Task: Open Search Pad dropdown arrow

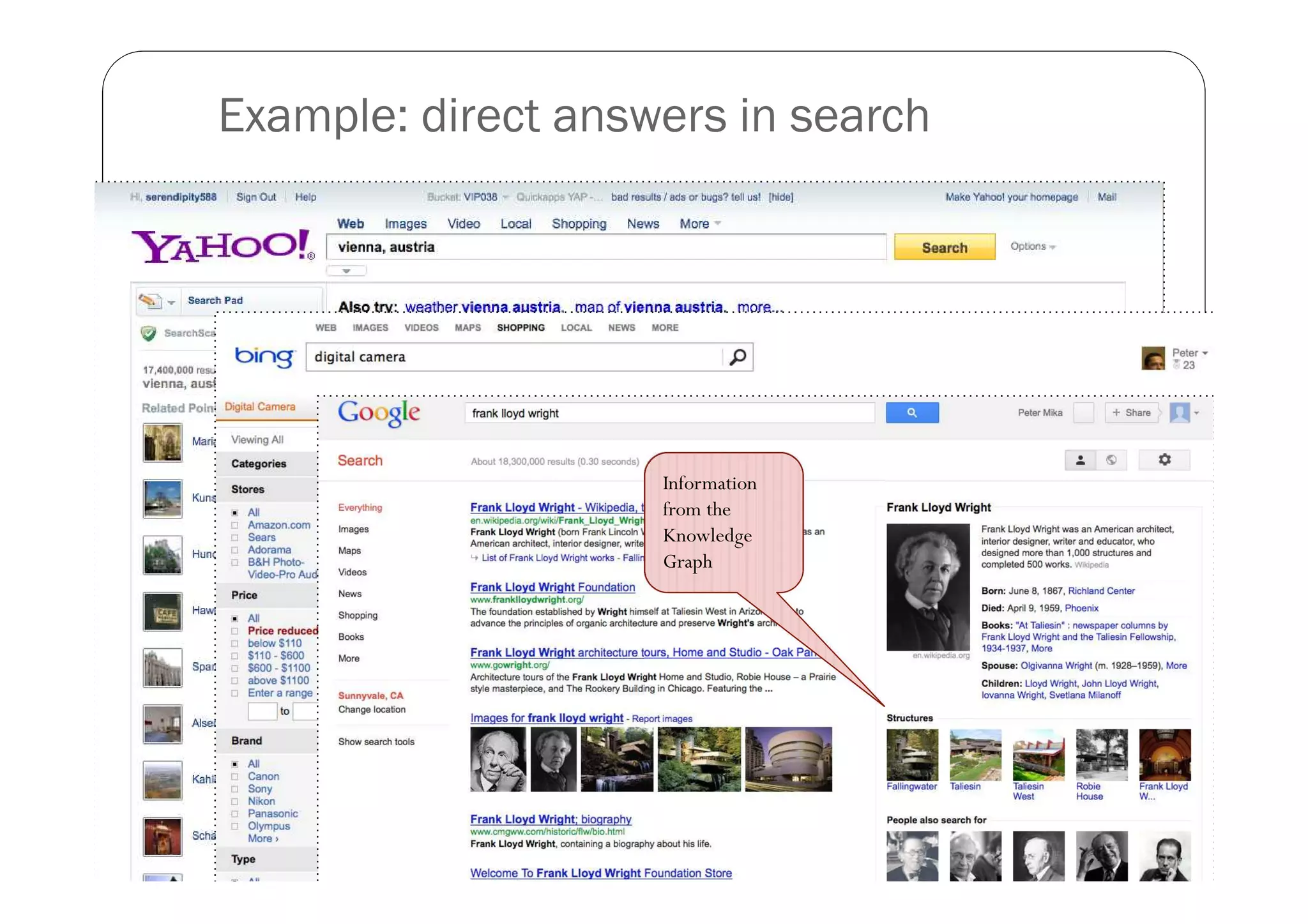Action: (171, 302)
